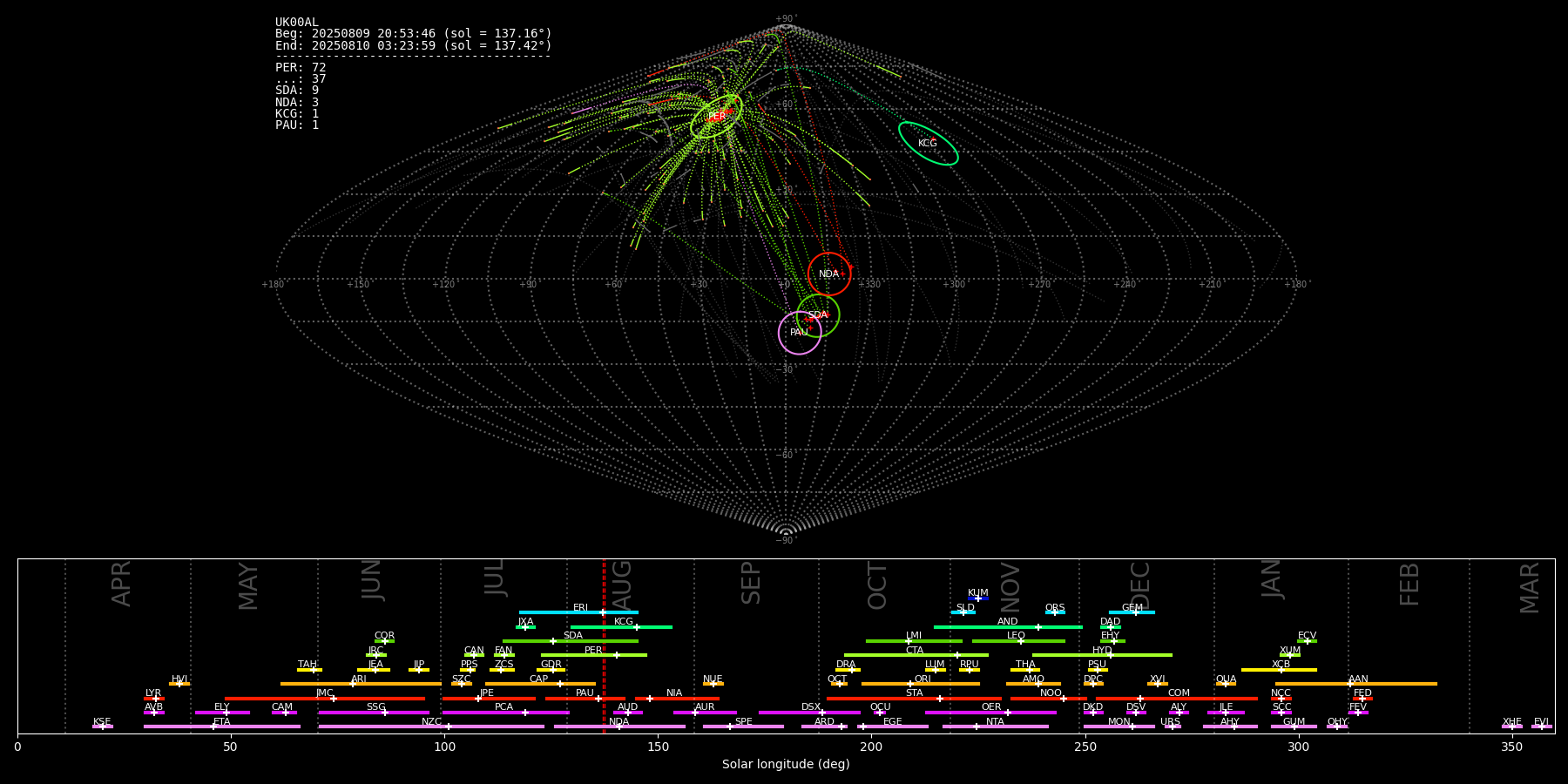Select the NUE shower label in the timeline
1568x784 pixels.
(713, 679)
